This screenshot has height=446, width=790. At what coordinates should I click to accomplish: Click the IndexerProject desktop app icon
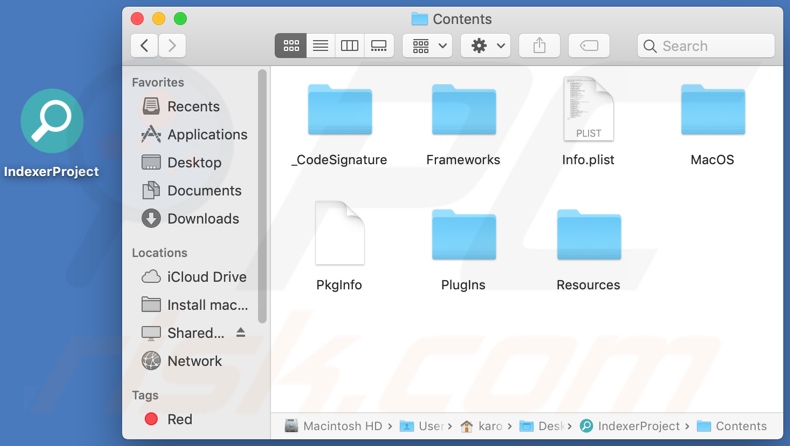pos(52,122)
